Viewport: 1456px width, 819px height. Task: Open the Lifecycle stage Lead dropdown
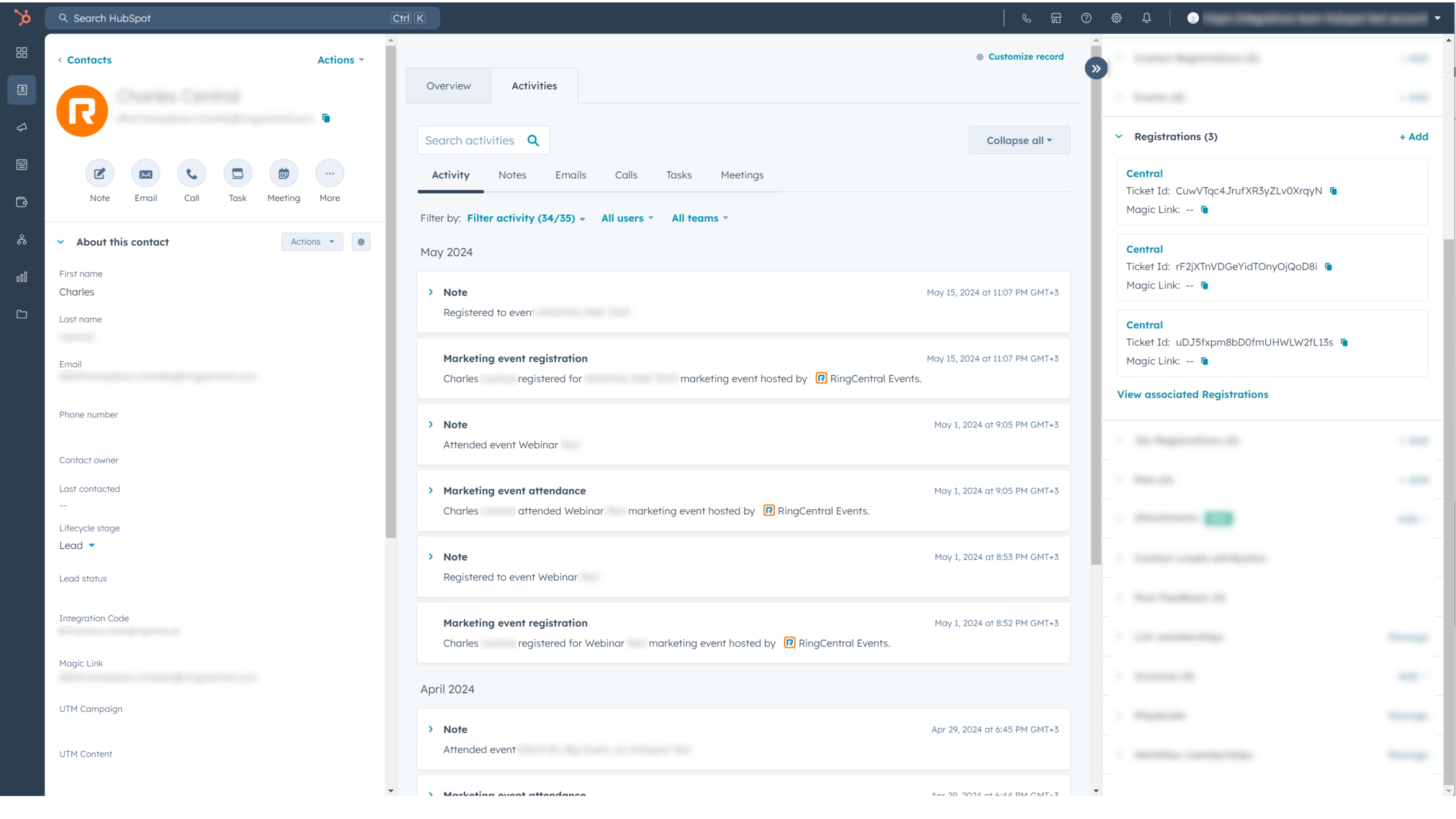coord(77,545)
